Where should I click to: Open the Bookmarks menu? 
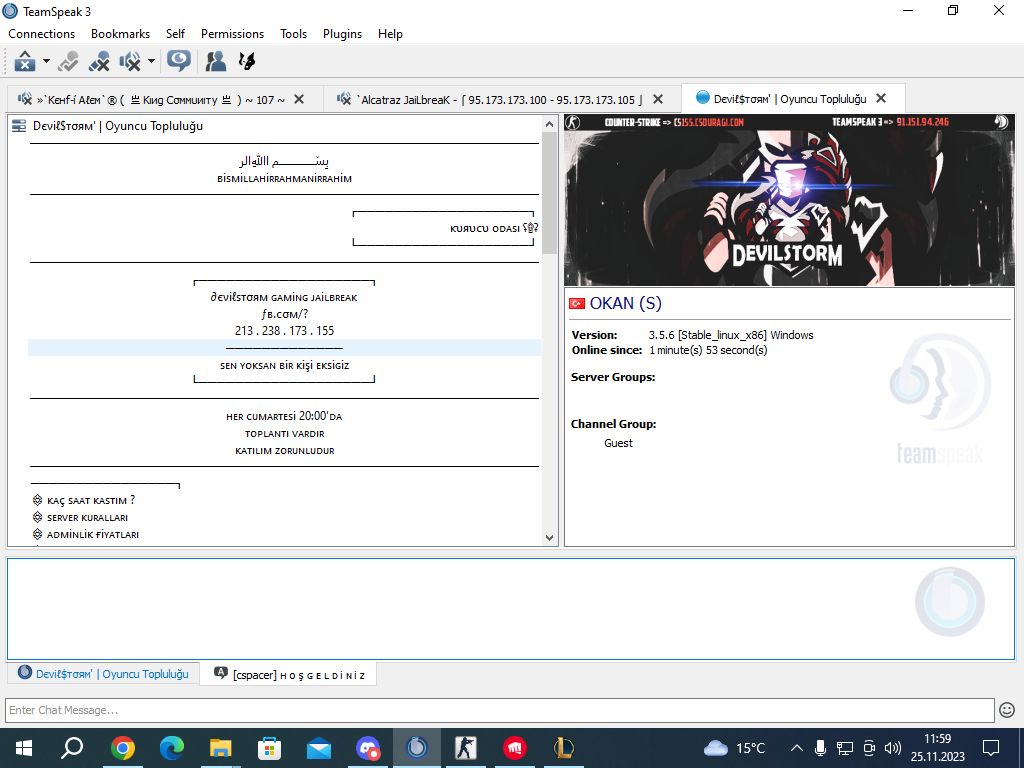(120, 34)
